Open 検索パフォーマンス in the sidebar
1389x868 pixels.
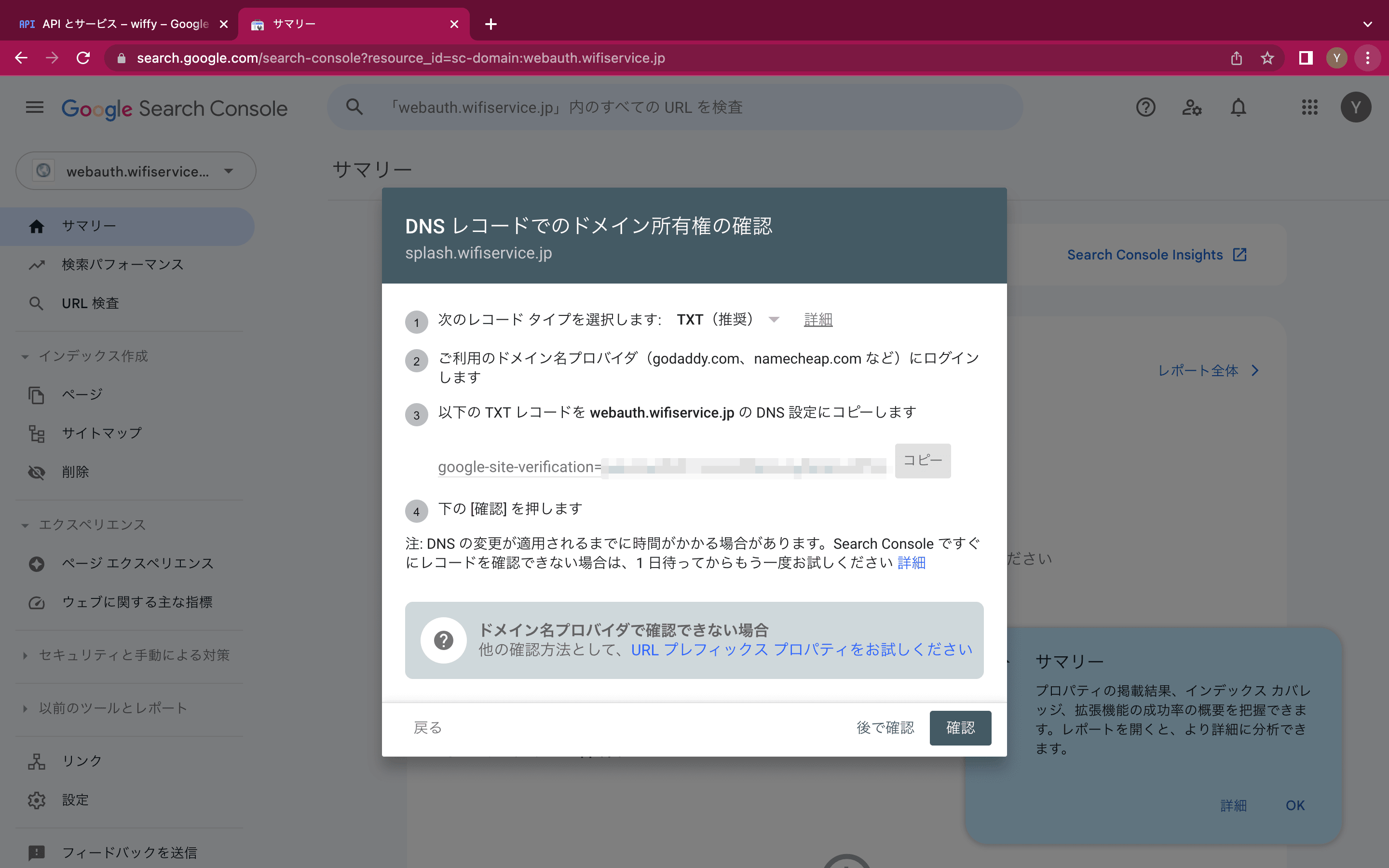click(127, 265)
